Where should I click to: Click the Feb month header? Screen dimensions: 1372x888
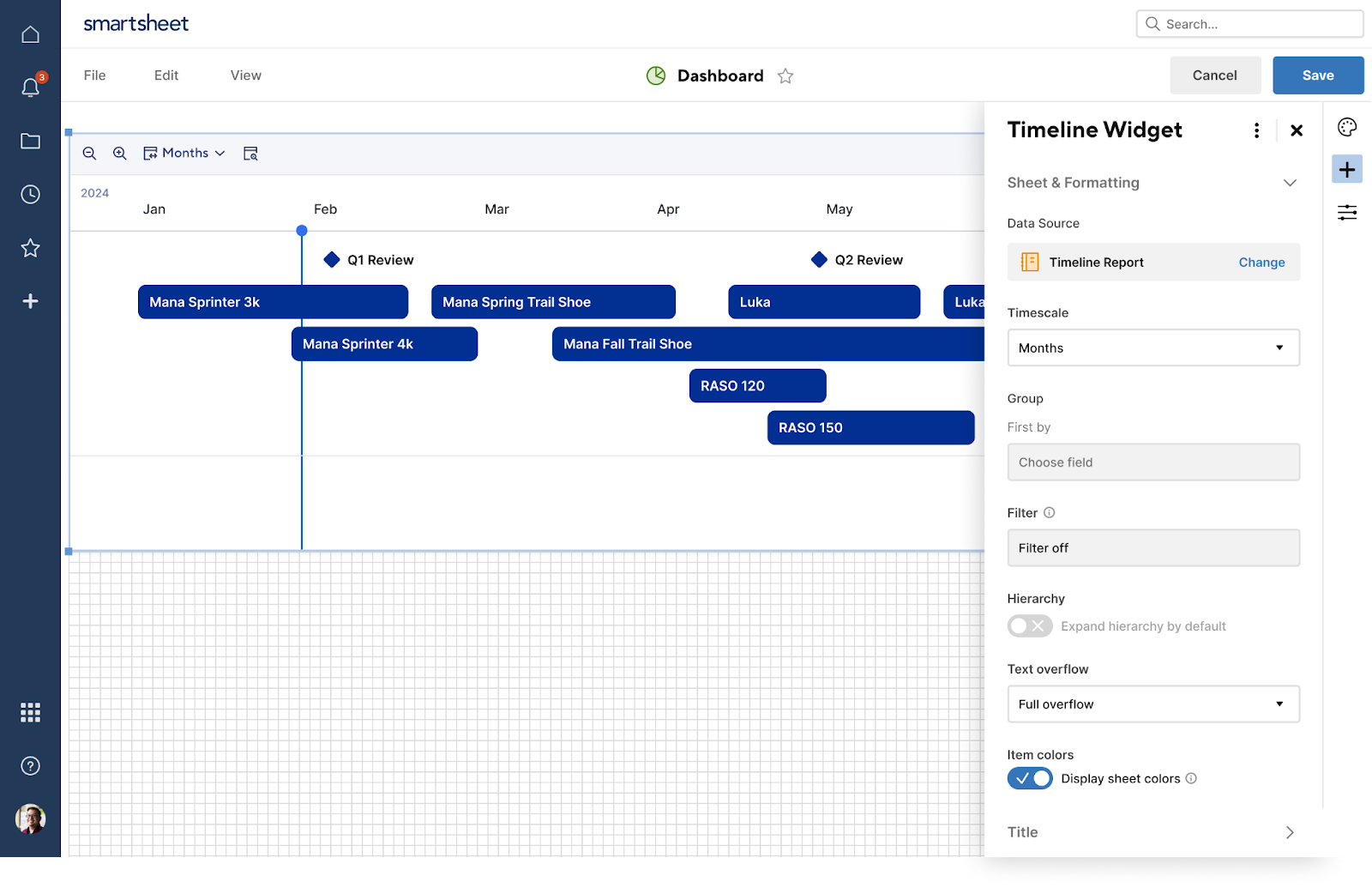point(325,209)
